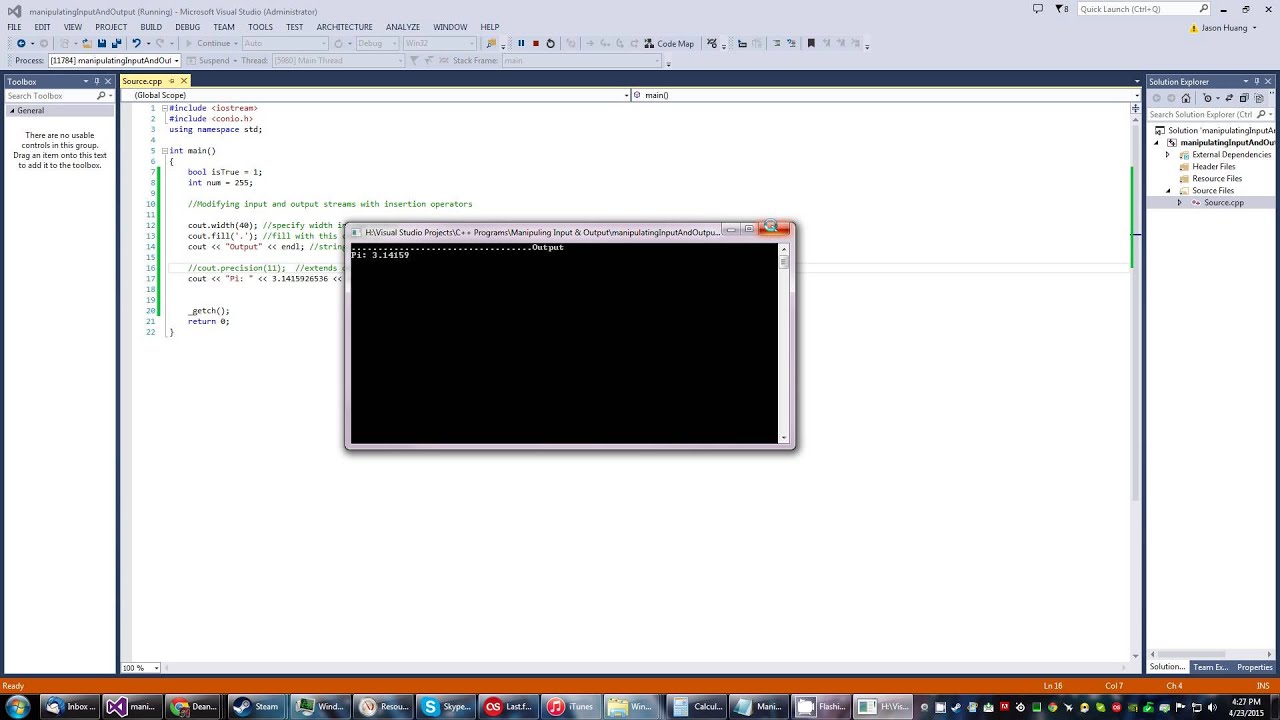
Task: Select Resource Files folder
Action: (x=1216, y=179)
